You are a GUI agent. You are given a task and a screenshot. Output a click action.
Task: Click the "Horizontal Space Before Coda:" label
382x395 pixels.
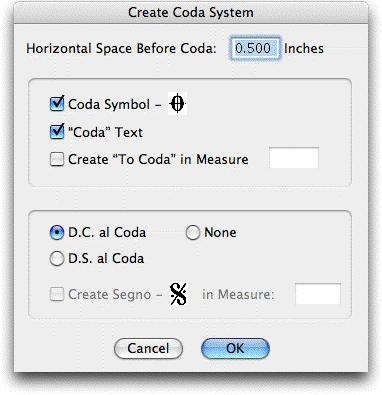point(121,48)
